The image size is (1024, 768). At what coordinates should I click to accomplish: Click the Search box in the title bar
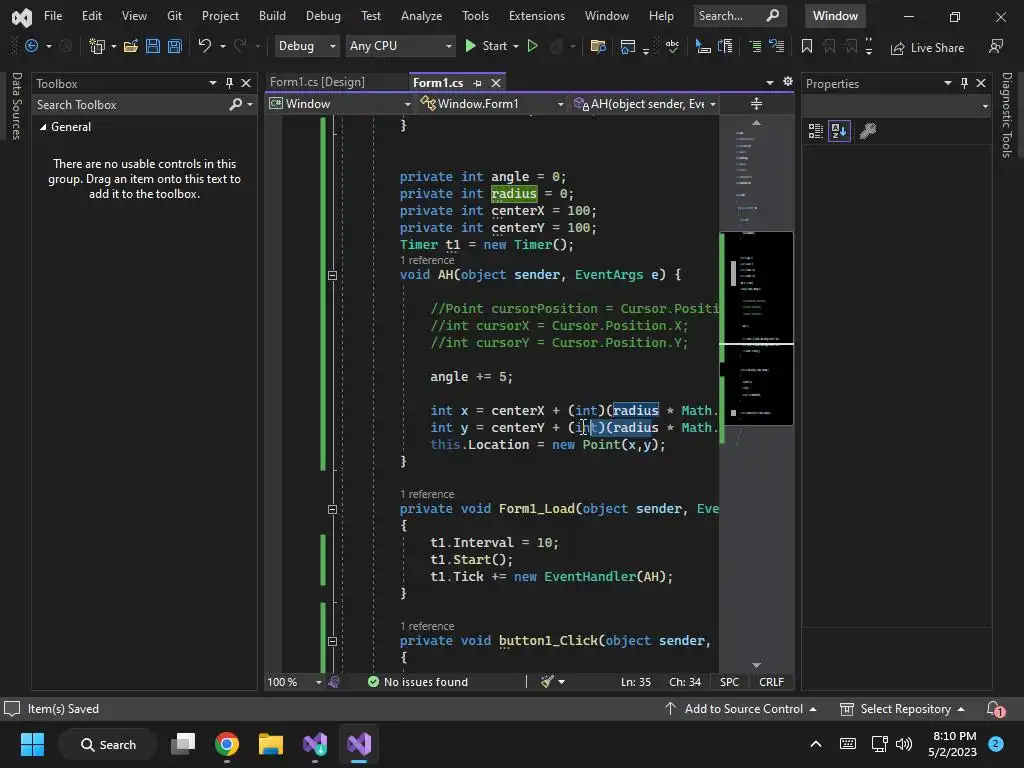[739, 16]
